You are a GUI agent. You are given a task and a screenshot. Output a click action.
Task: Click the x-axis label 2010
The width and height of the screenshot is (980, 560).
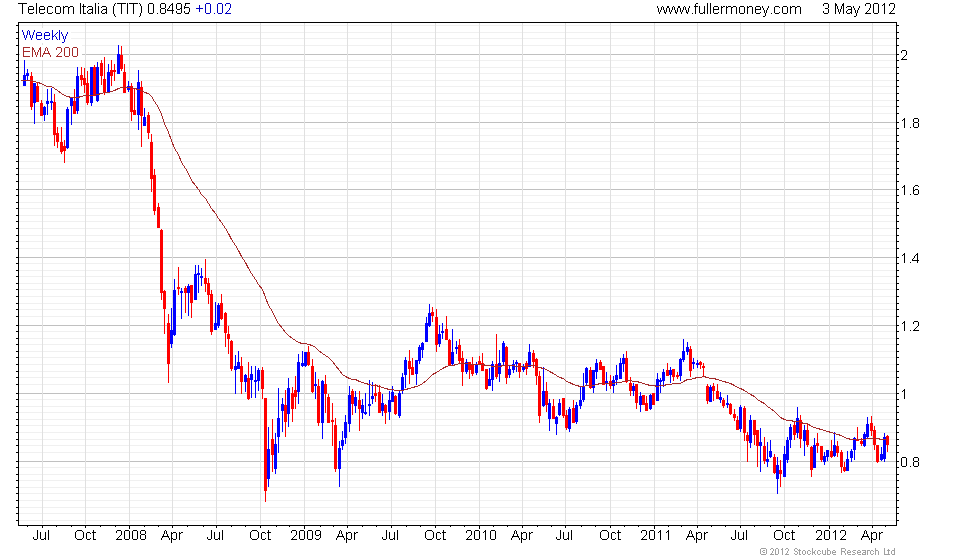pos(481,536)
